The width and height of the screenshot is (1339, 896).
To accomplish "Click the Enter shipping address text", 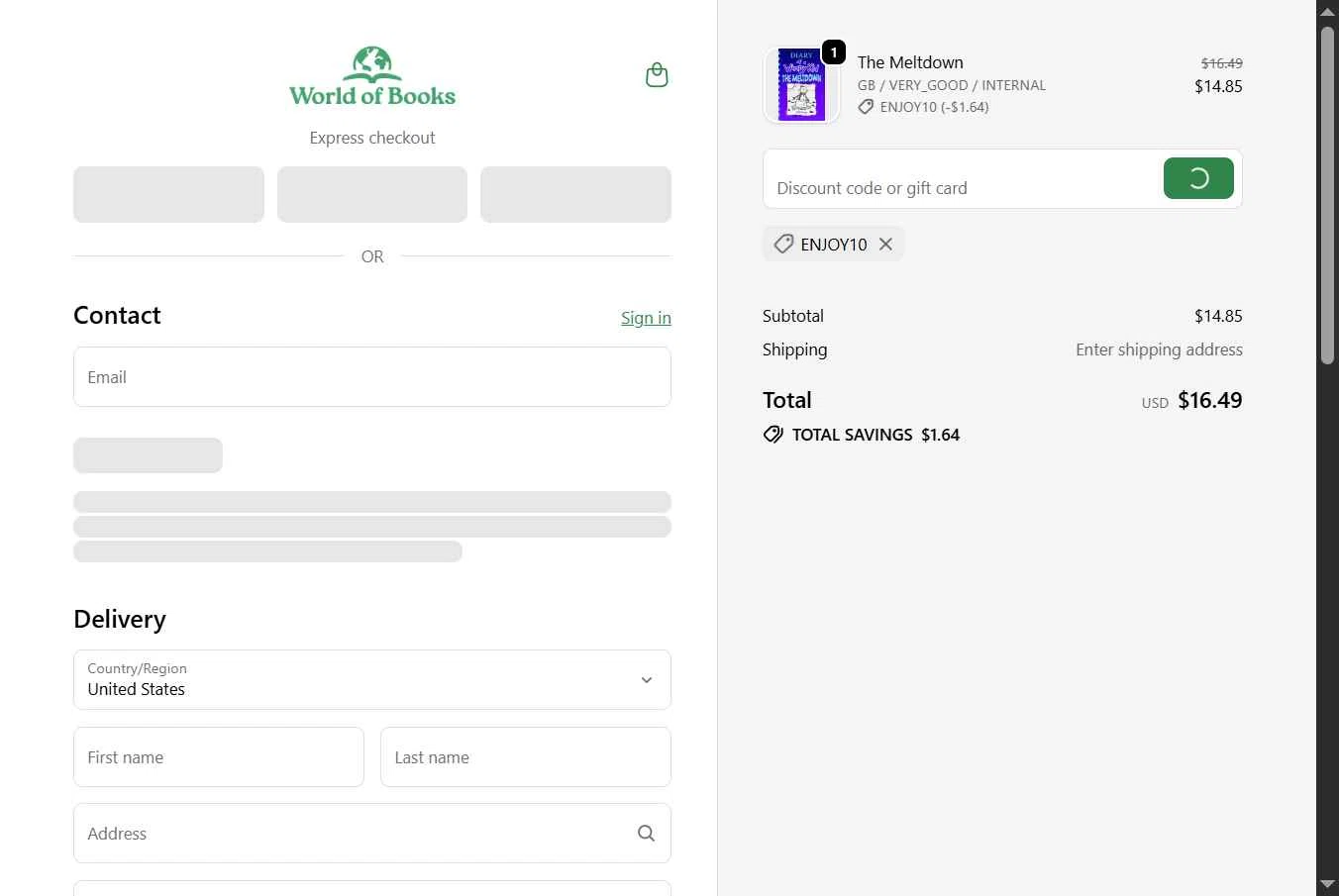I will pyautogui.click(x=1159, y=349).
